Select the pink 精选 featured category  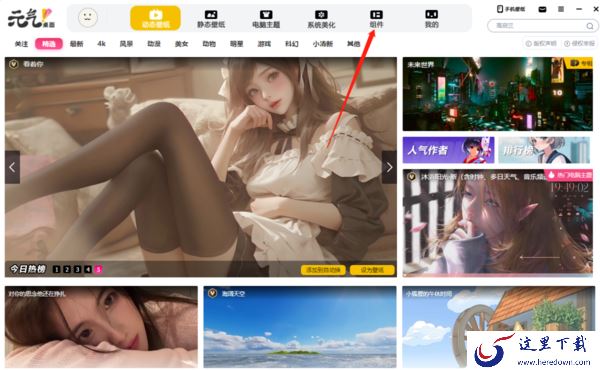pos(49,44)
